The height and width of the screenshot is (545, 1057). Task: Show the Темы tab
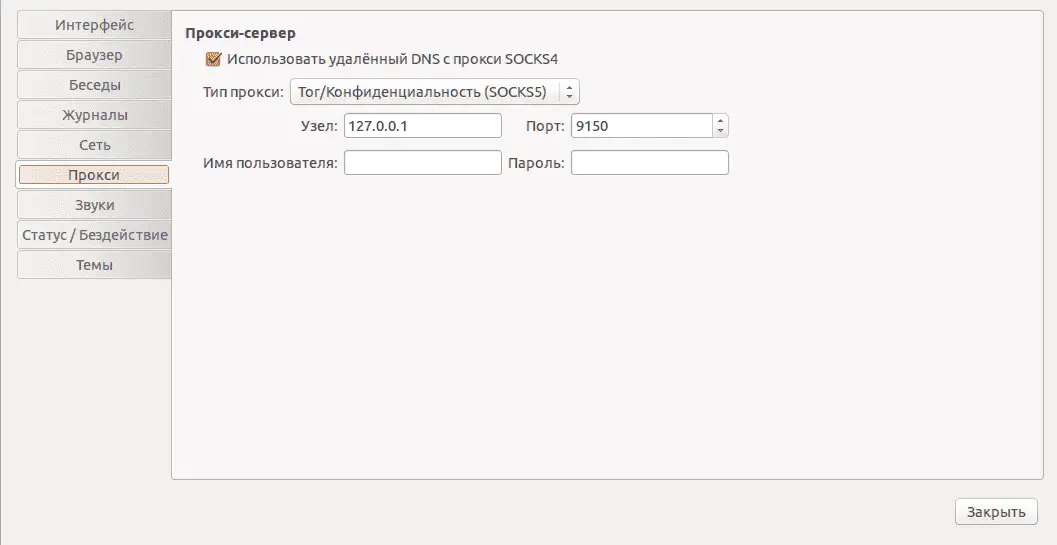pos(94,265)
